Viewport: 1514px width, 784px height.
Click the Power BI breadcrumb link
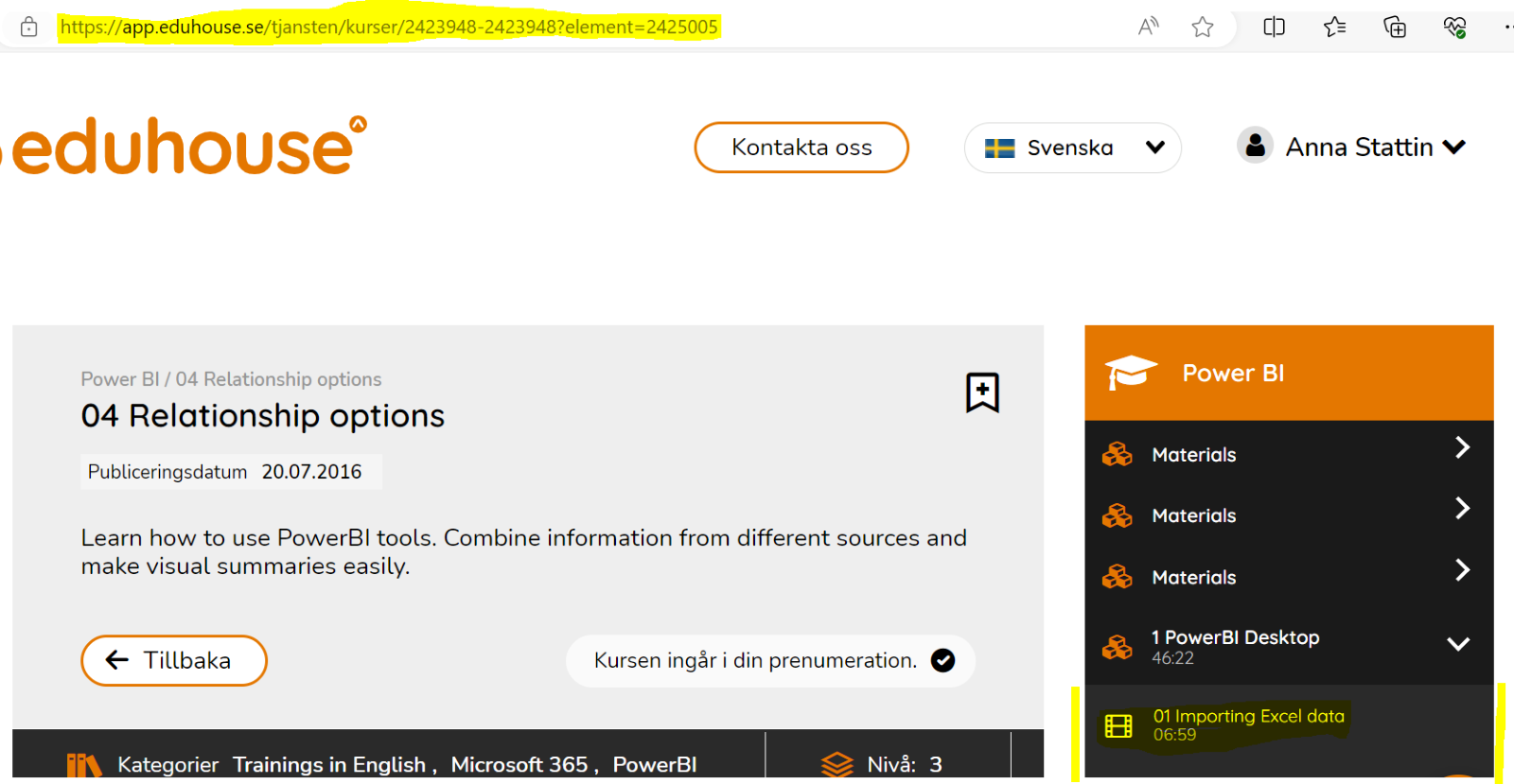(x=120, y=379)
